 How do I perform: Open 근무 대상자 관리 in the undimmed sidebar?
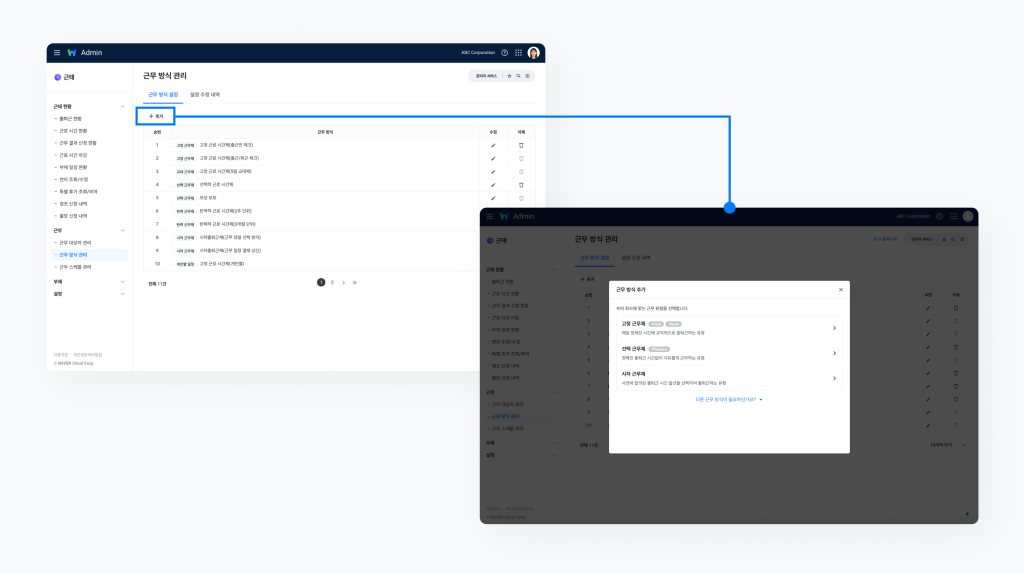click(76, 243)
